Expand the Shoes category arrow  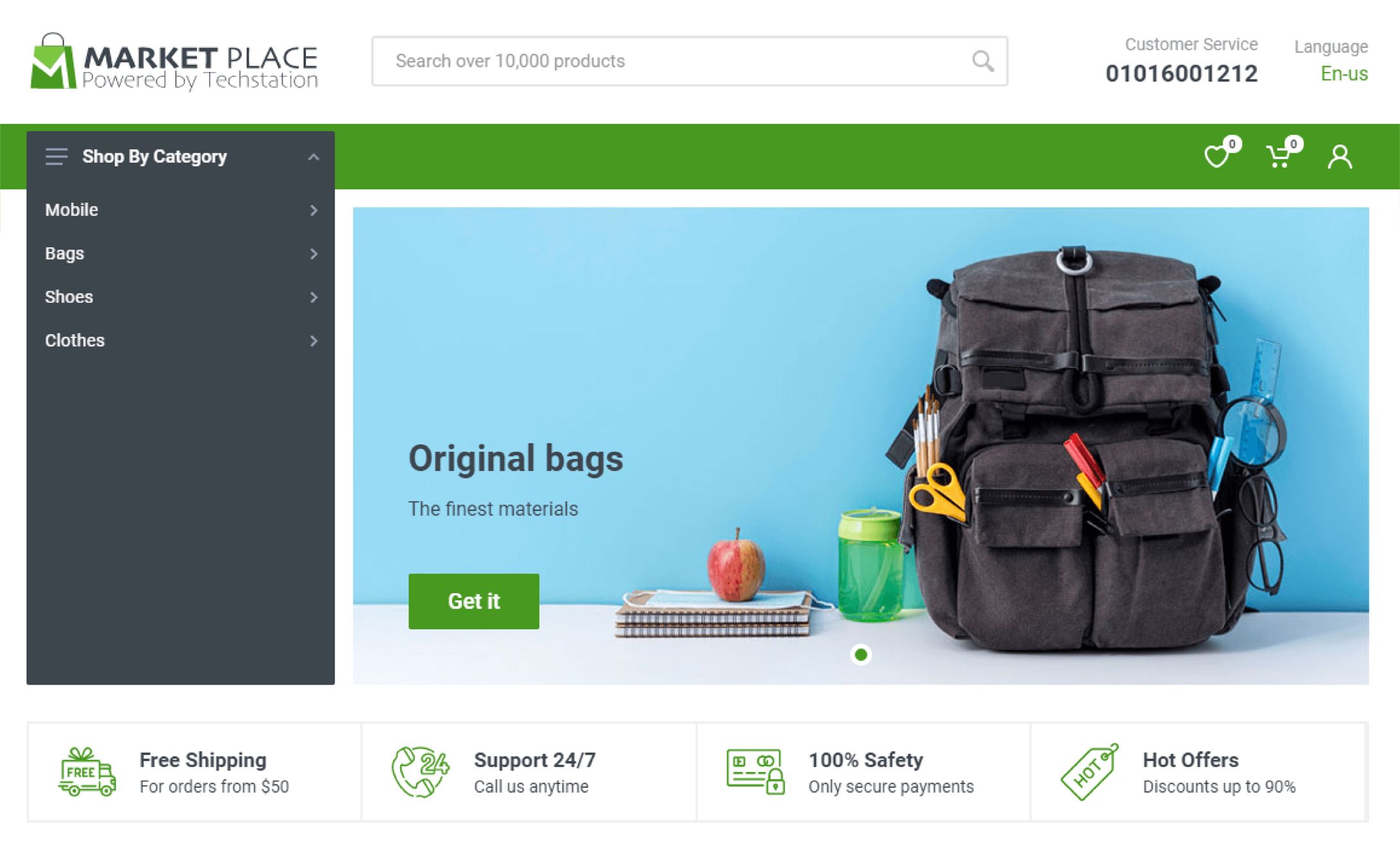pyautogui.click(x=314, y=297)
